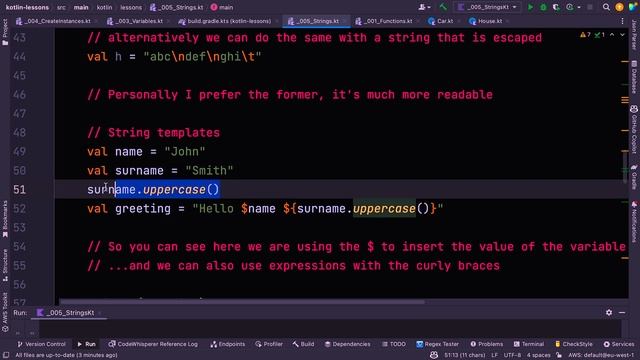Open the Notifications panel on the right strip
Image resolution: width=640 pixels, height=360 pixels.
tap(634, 222)
